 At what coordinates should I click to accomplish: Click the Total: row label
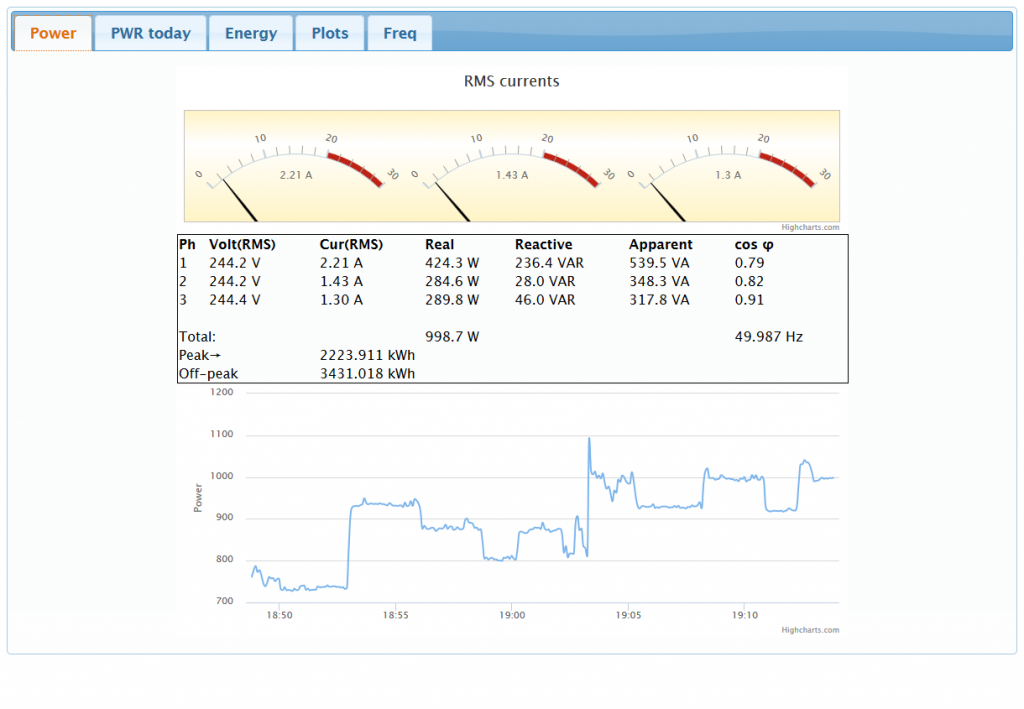[197, 337]
